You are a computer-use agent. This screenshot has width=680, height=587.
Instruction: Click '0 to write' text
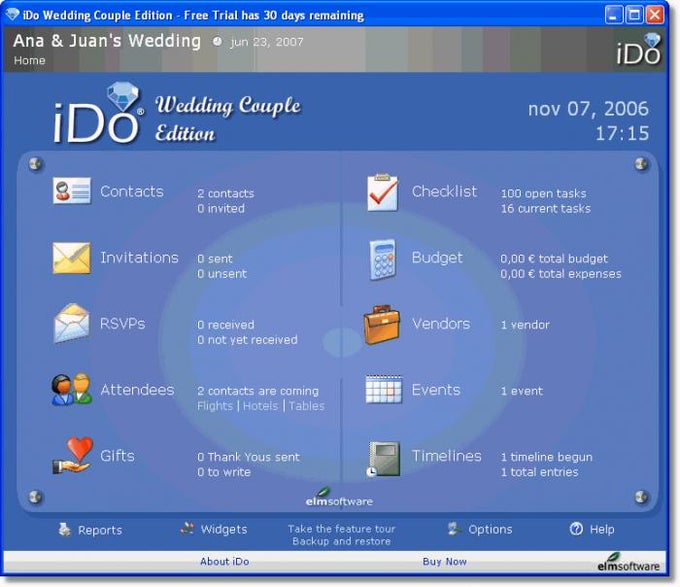tap(224, 472)
